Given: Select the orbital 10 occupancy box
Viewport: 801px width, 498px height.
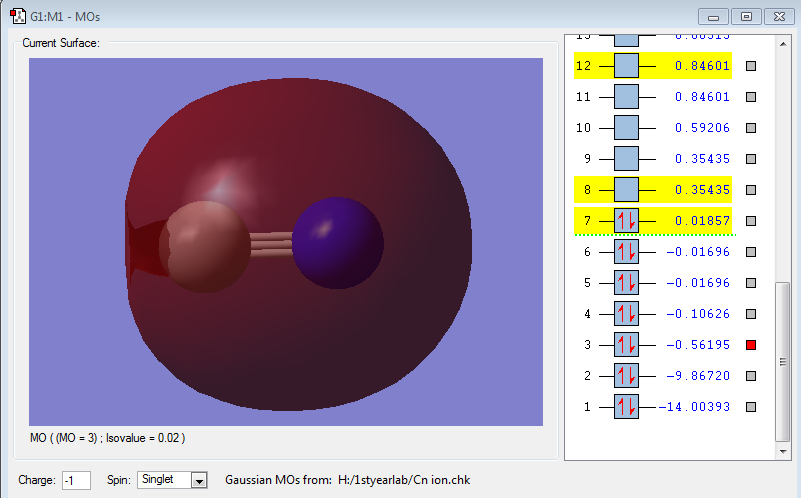Looking at the screenshot, I should 626,128.
